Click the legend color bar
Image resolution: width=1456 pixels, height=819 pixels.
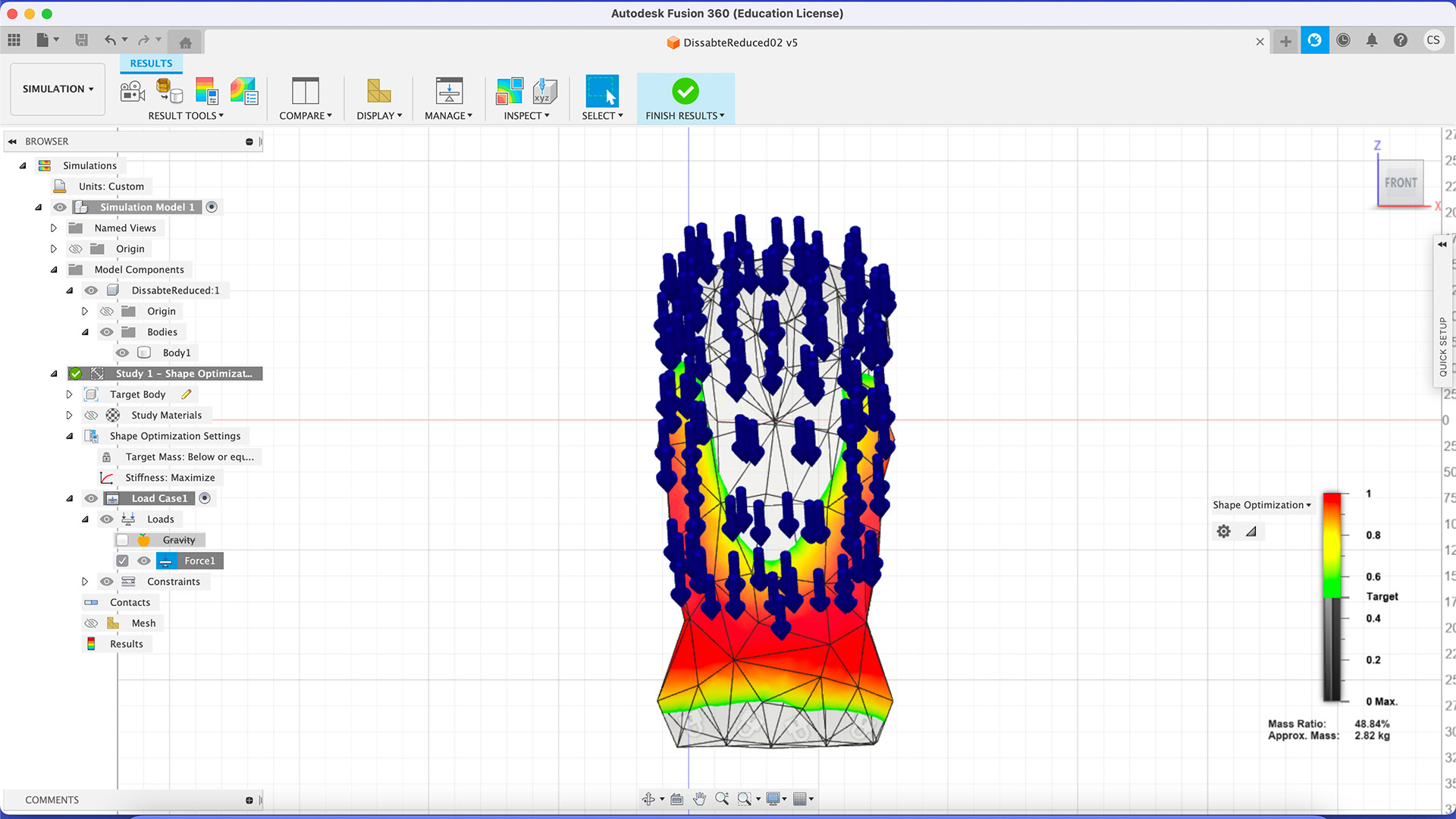[1332, 598]
